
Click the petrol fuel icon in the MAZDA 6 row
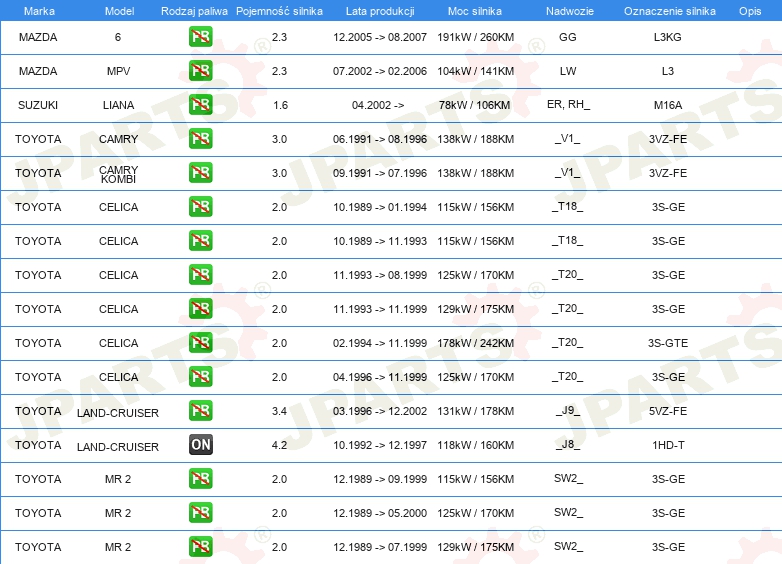200,37
